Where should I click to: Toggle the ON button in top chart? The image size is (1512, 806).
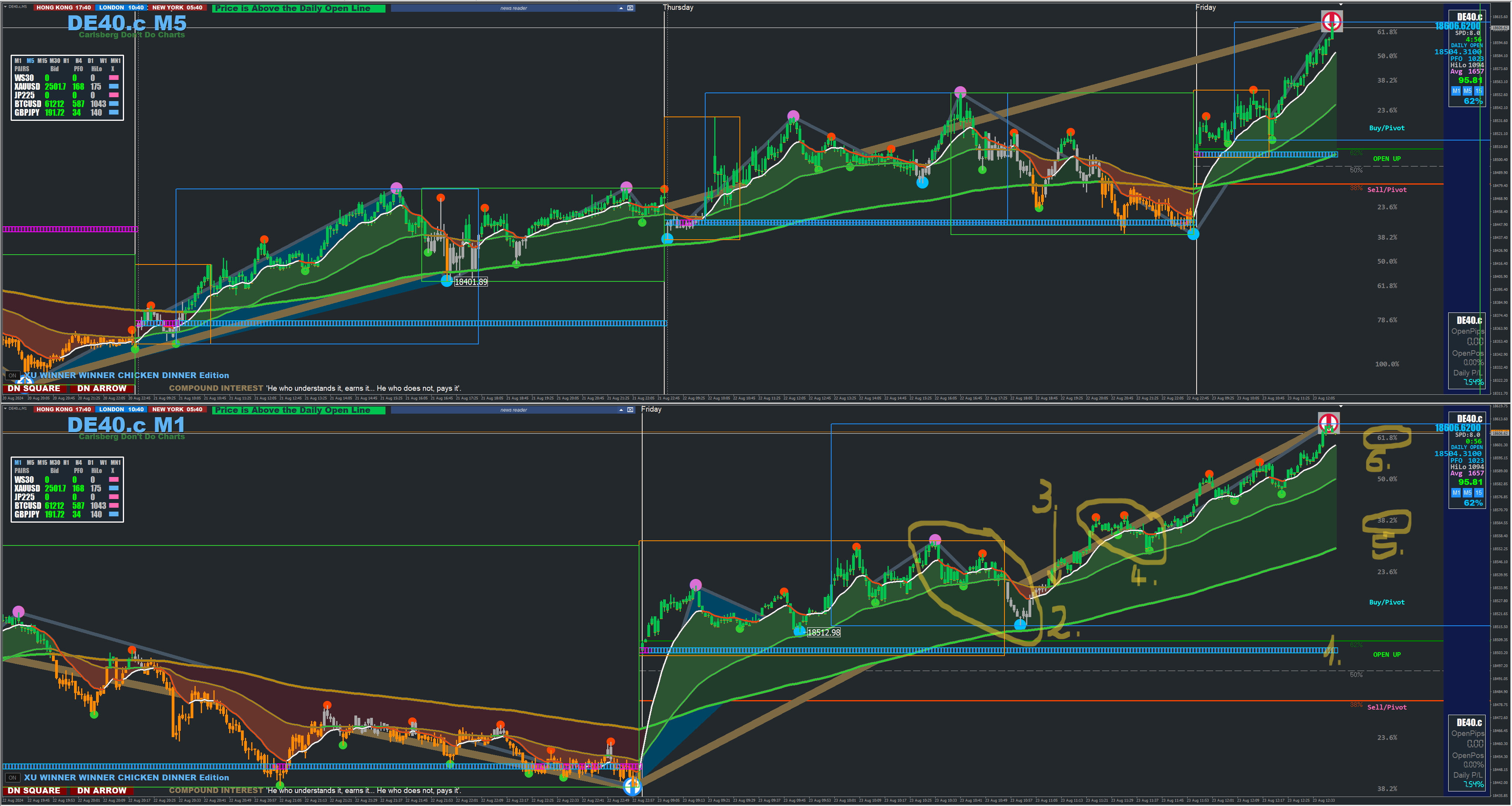pyautogui.click(x=12, y=375)
